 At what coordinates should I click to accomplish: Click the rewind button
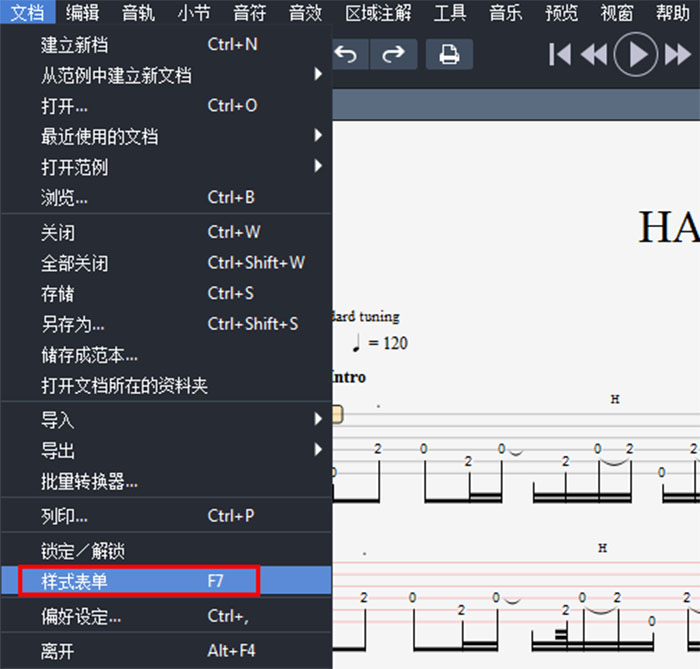(594, 54)
